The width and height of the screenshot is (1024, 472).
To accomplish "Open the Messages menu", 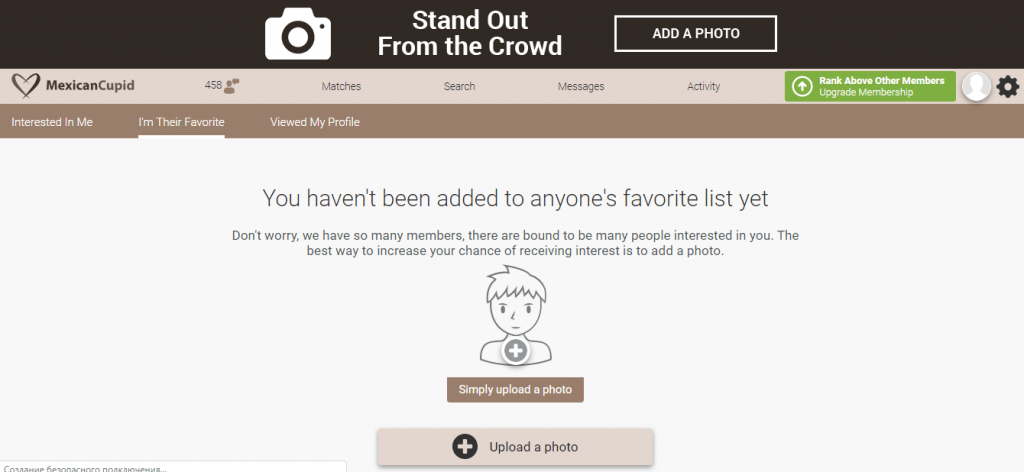I will [x=581, y=87].
